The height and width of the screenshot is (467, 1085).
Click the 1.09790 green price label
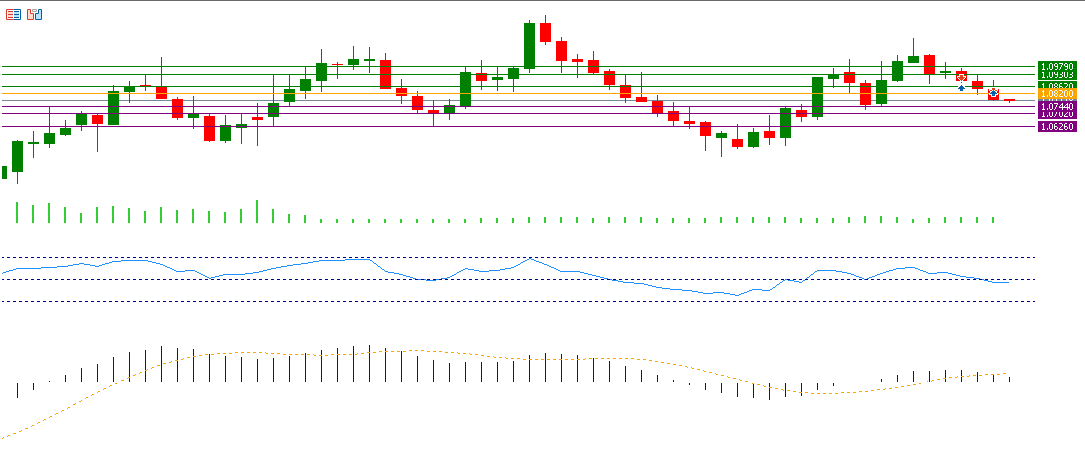pyautogui.click(x=1056, y=66)
